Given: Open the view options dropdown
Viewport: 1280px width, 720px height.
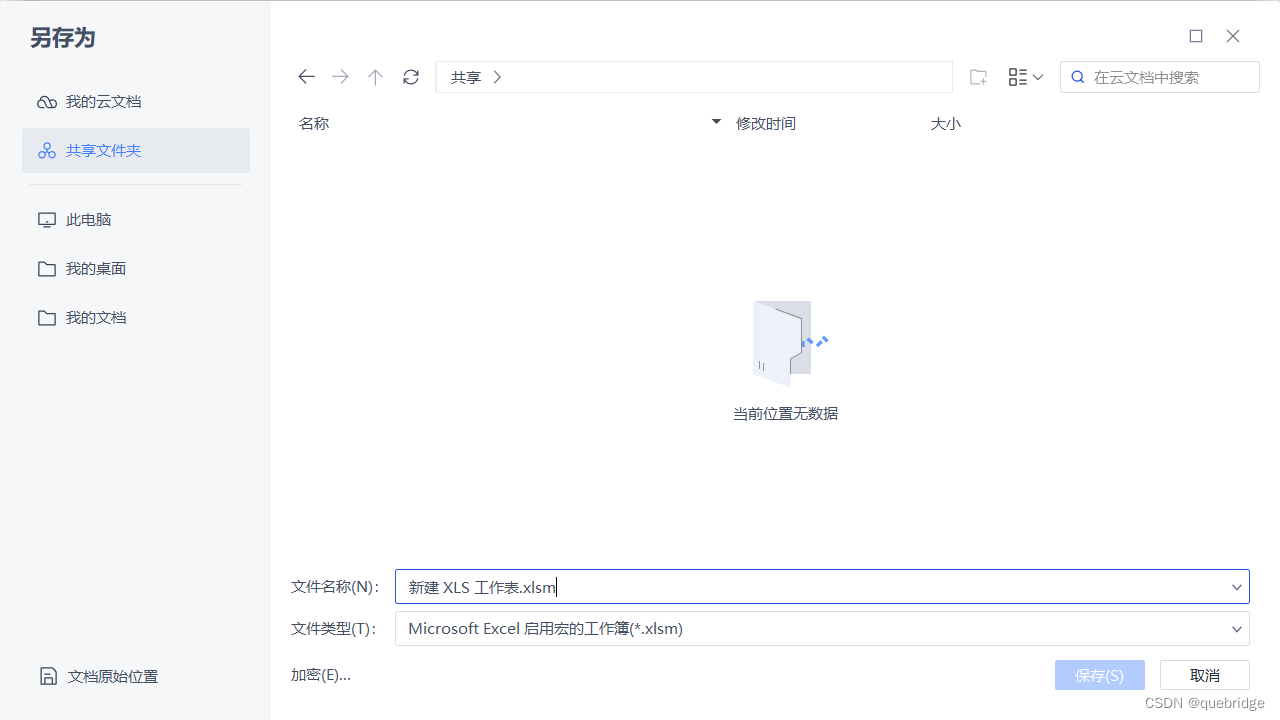Looking at the screenshot, I should (x=1026, y=76).
